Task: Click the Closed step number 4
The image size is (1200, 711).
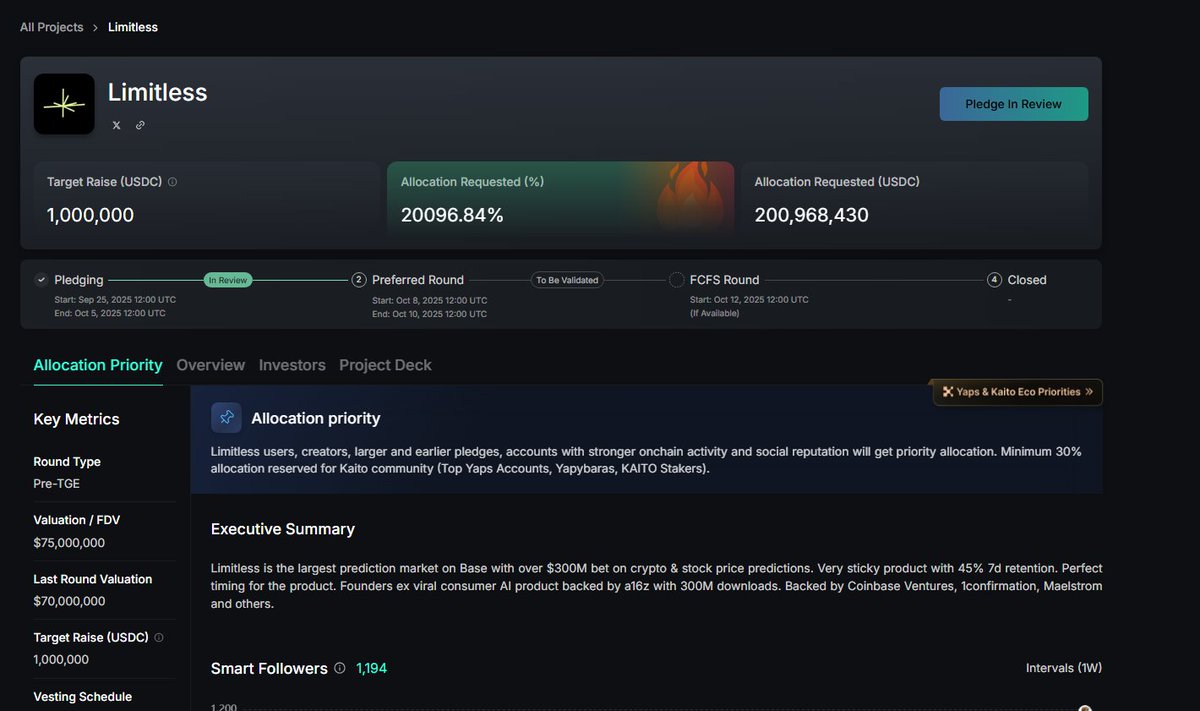Action: (994, 280)
